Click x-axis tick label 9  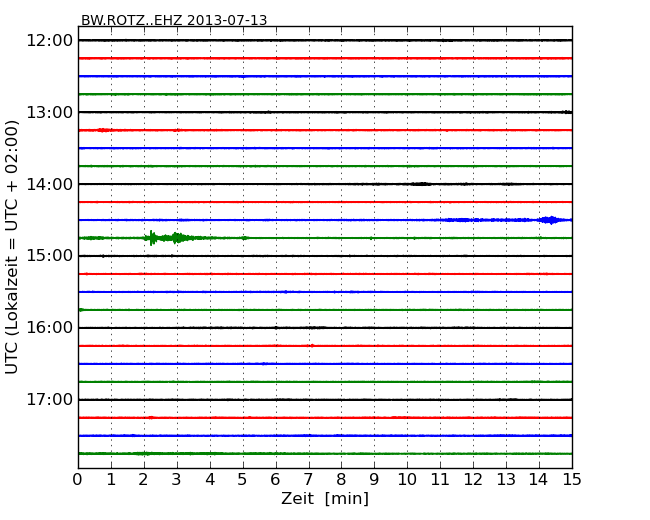click(374, 480)
